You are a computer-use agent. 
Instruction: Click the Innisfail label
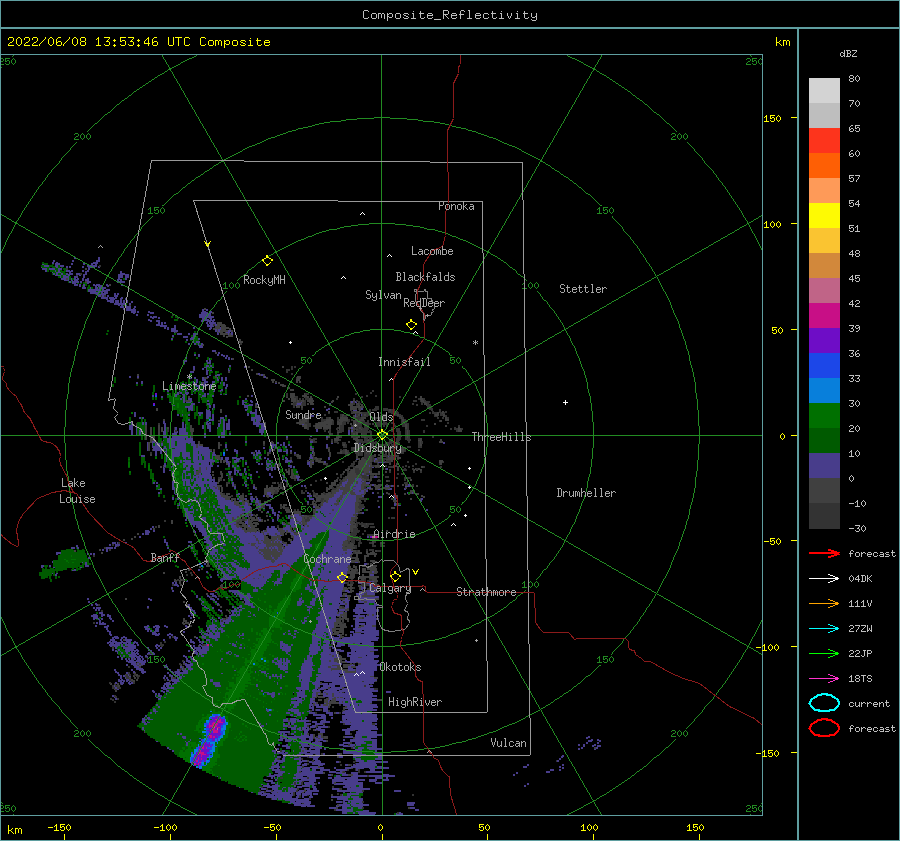(404, 362)
